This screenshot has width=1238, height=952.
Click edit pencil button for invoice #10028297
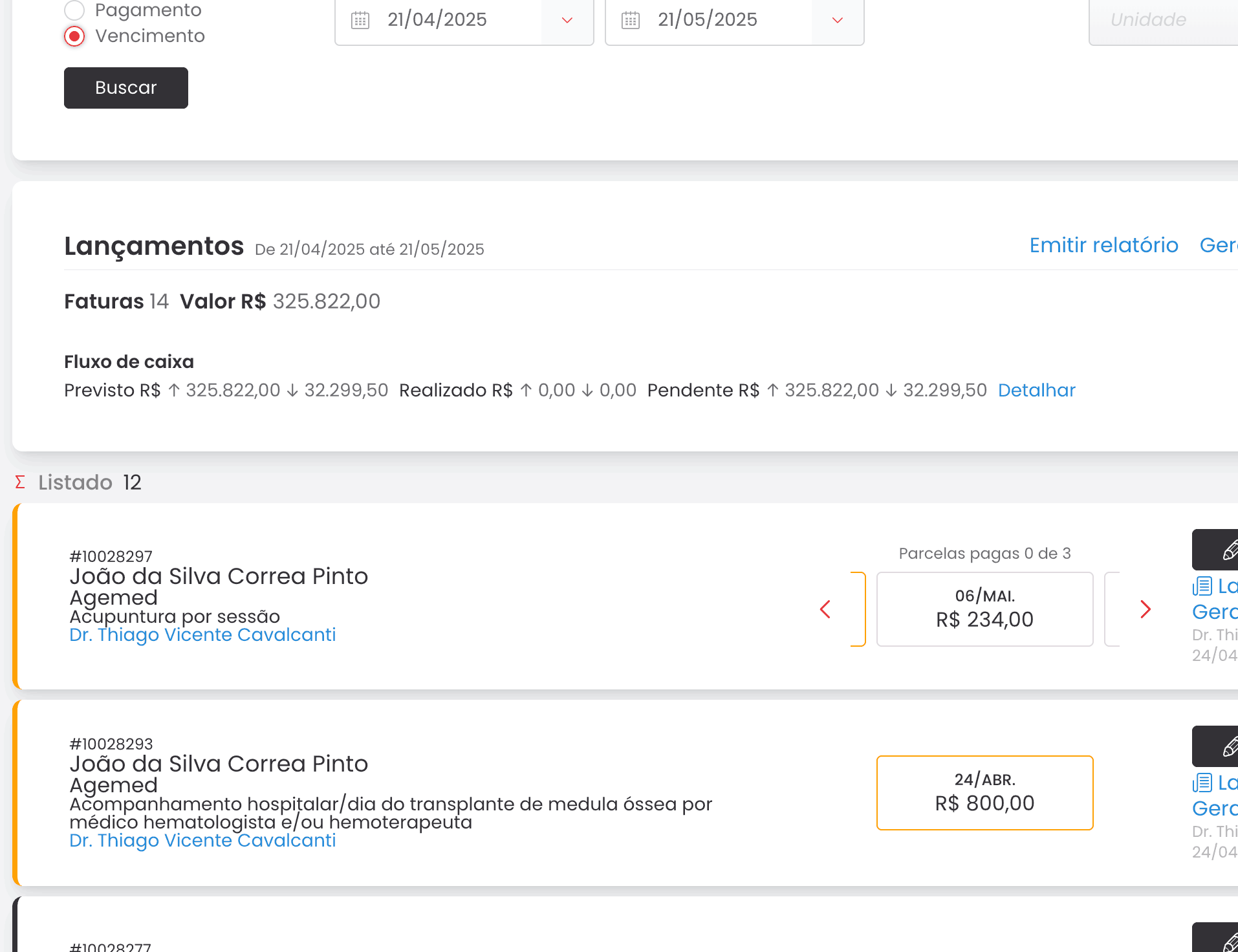tap(1216, 550)
